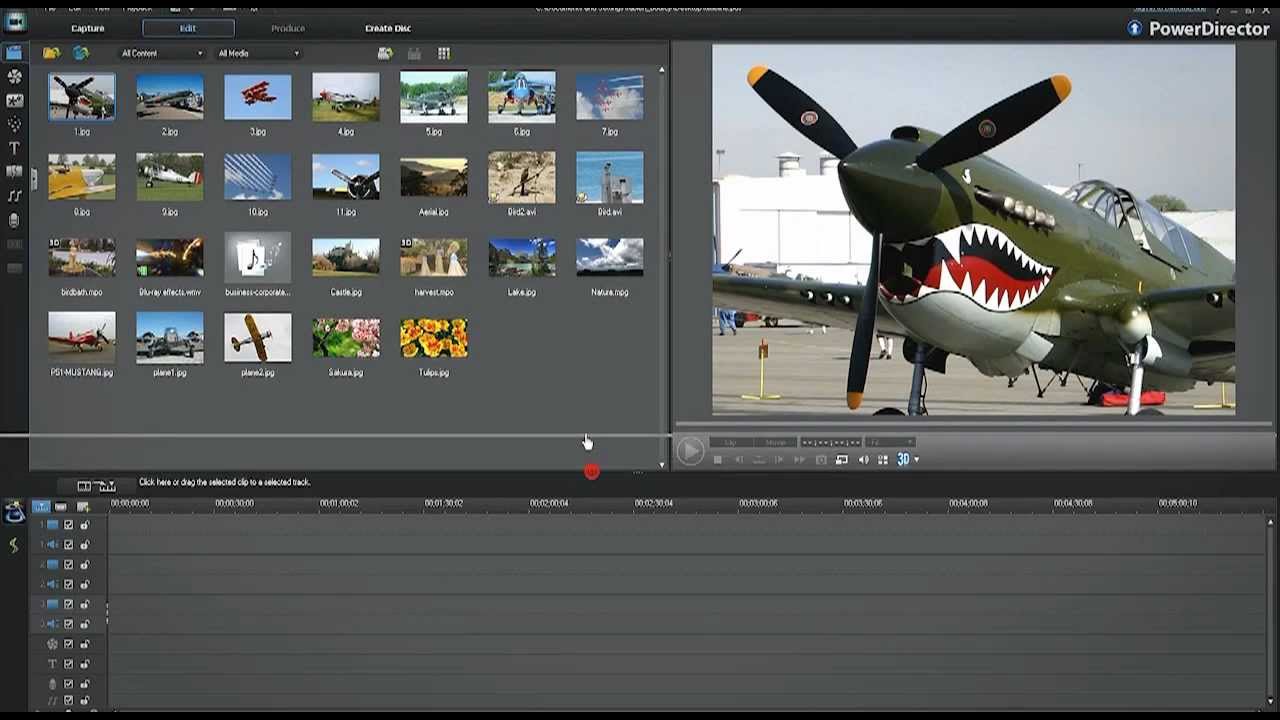Select the Tulips.jpg thumbnail
This screenshot has width=1280, height=720.
434,338
